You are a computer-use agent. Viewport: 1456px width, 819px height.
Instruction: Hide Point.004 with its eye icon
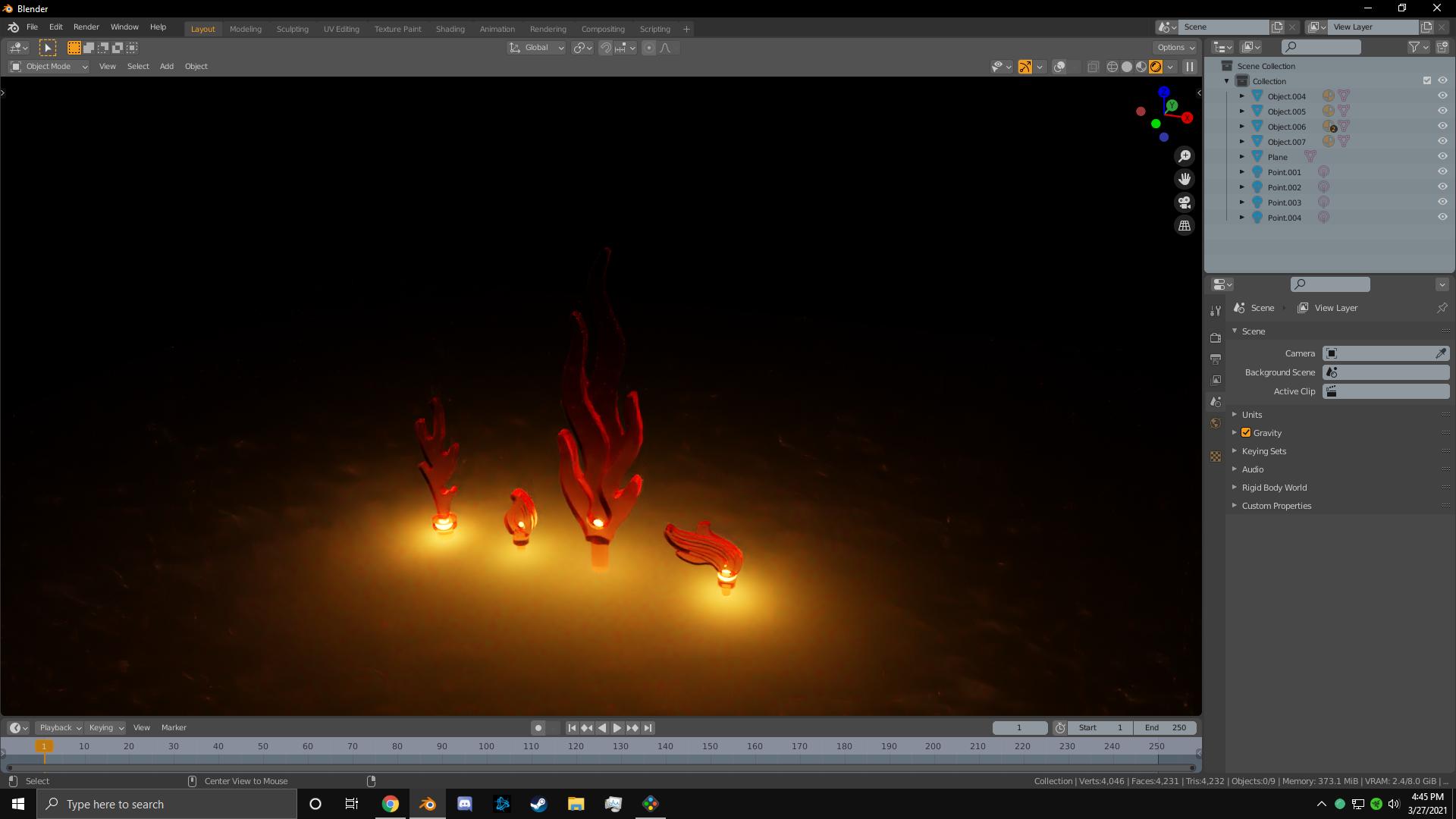[1442, 218]
